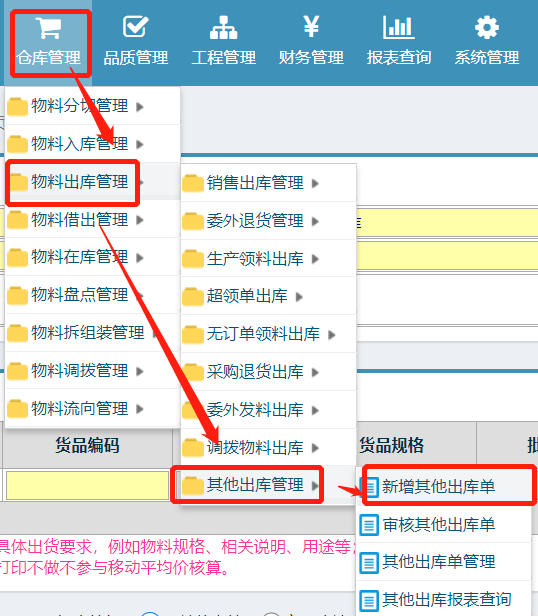Screen dimensions: 538x616
Task: Click the yellow 货品编码 input field
Action: pos(87,486)
